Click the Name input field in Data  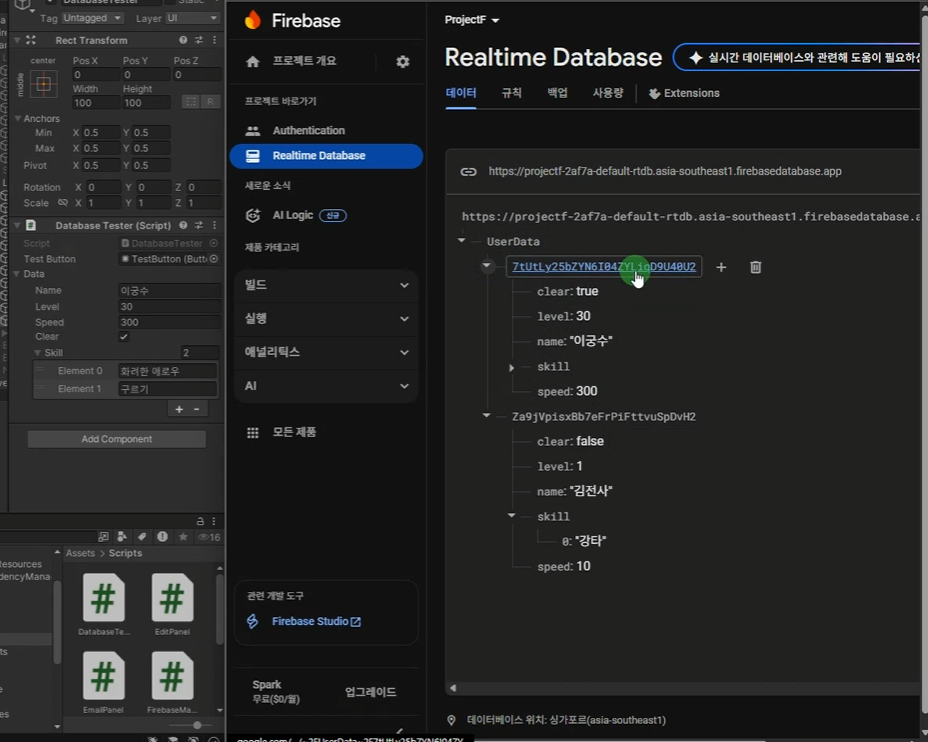click(168, 291)
